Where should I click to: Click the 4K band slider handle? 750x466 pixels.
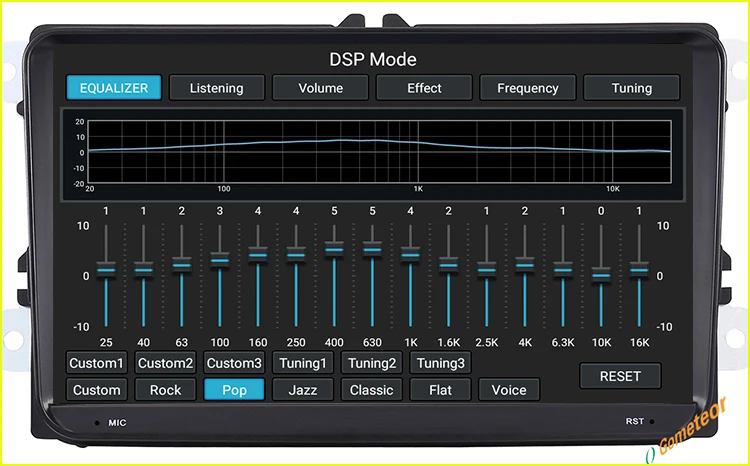coord(525,266)
